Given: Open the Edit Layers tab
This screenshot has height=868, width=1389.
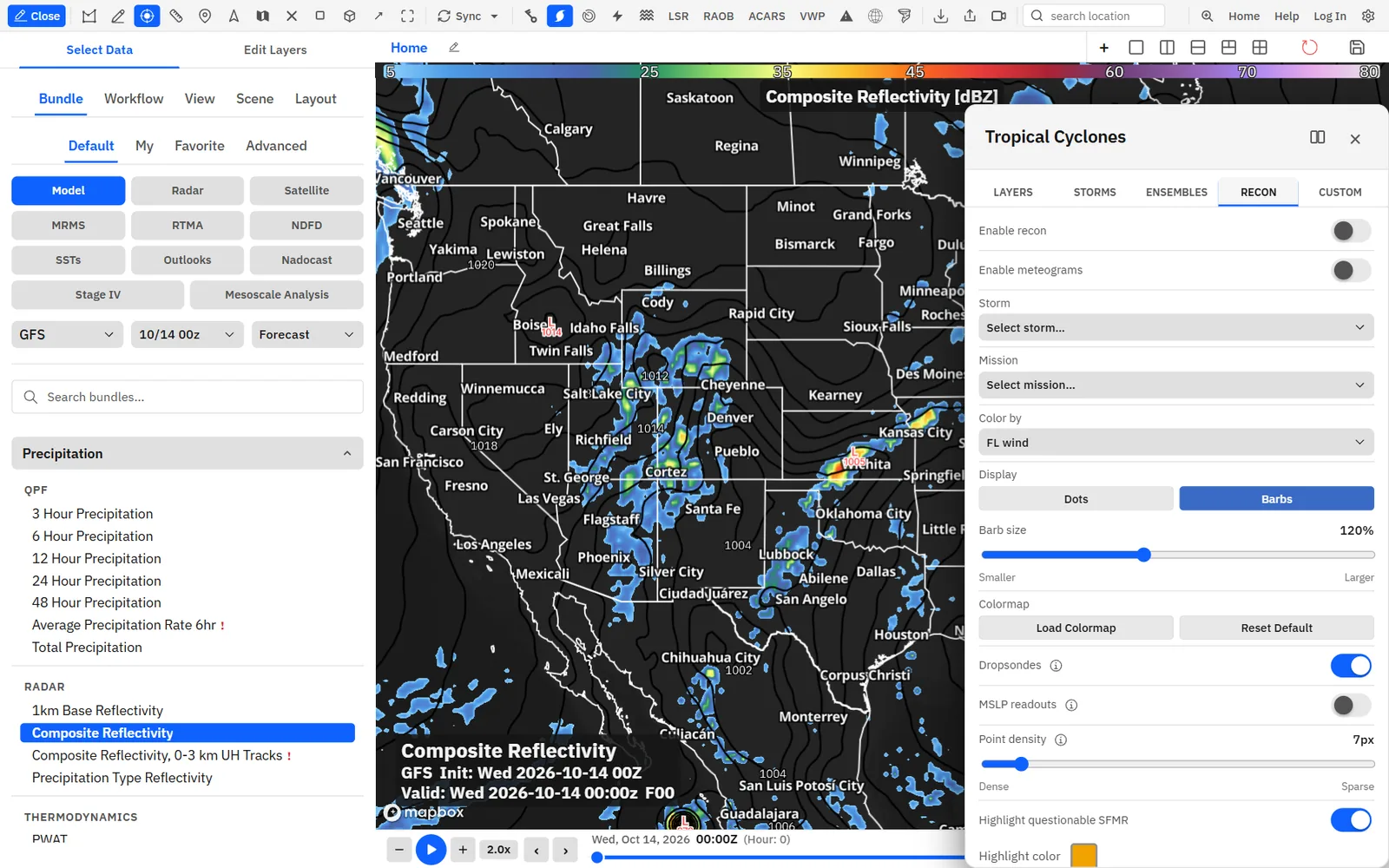Looking at the screenshot, I should (275, 49).
